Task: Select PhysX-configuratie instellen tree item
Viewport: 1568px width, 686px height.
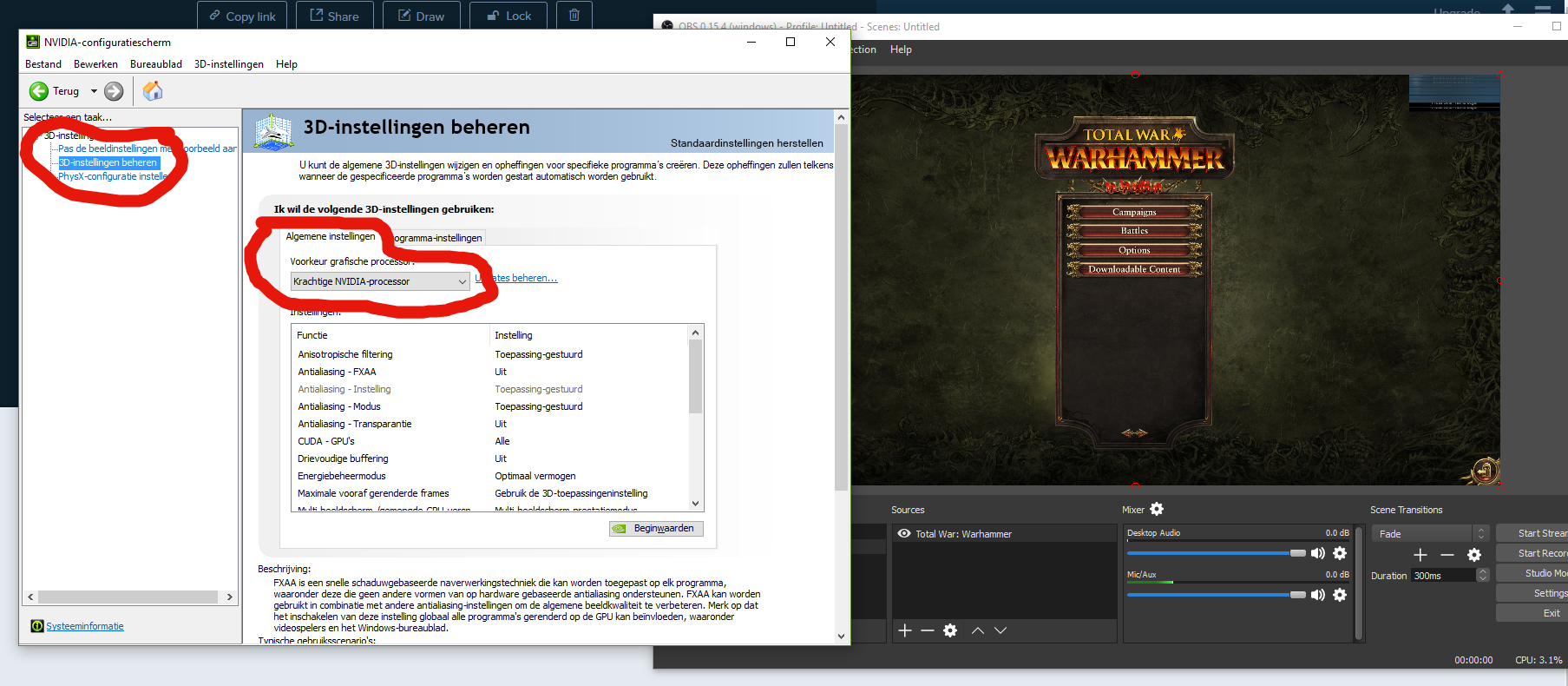Action: [113, 176]
